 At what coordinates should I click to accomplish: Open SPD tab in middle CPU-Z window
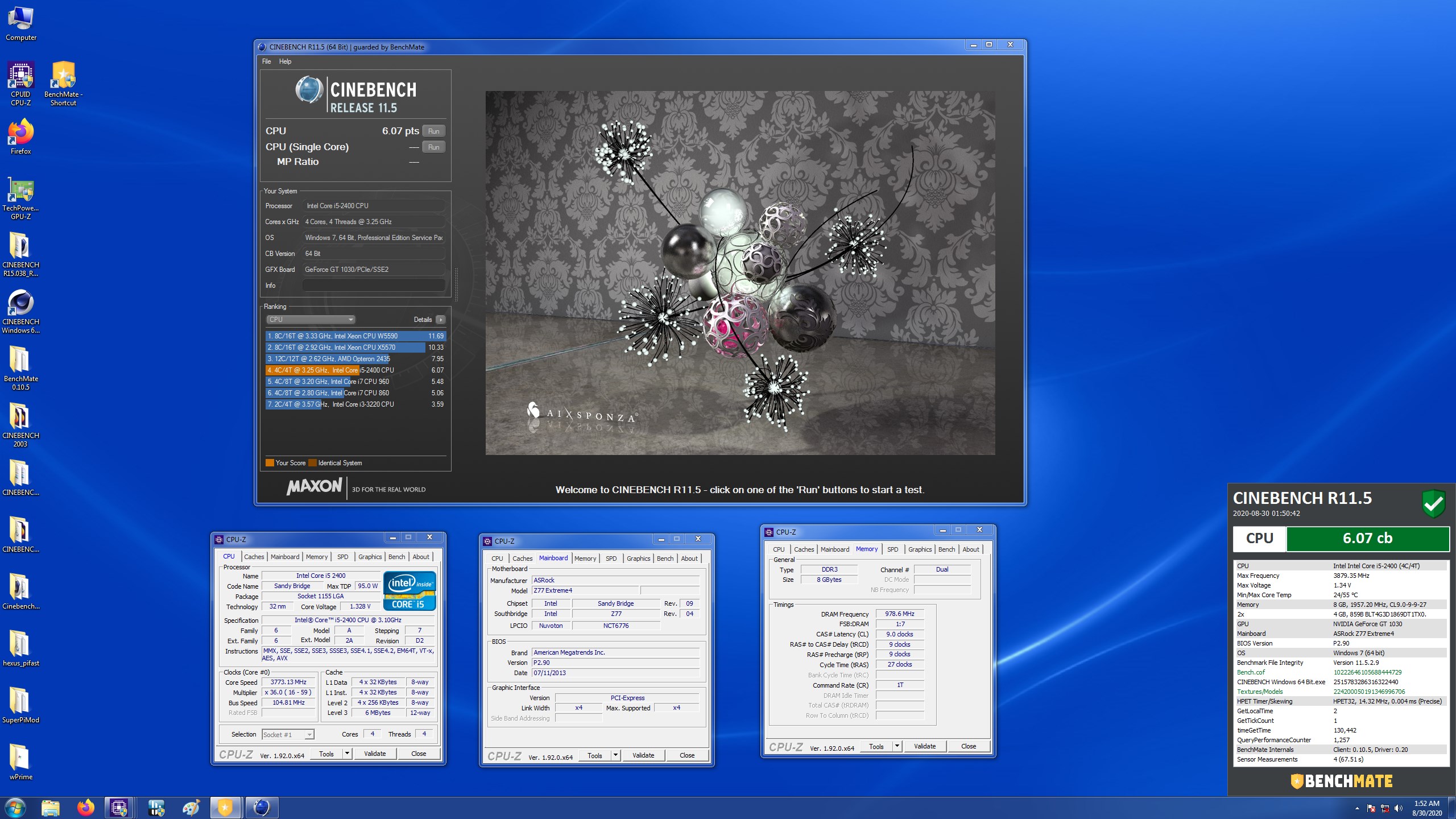coord(611,559)
